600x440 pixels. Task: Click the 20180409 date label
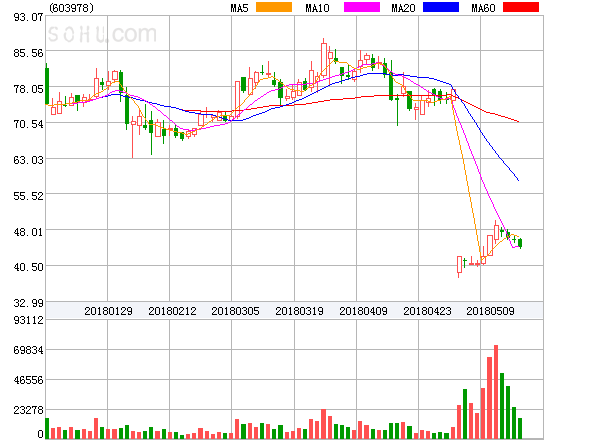(363, 311)
